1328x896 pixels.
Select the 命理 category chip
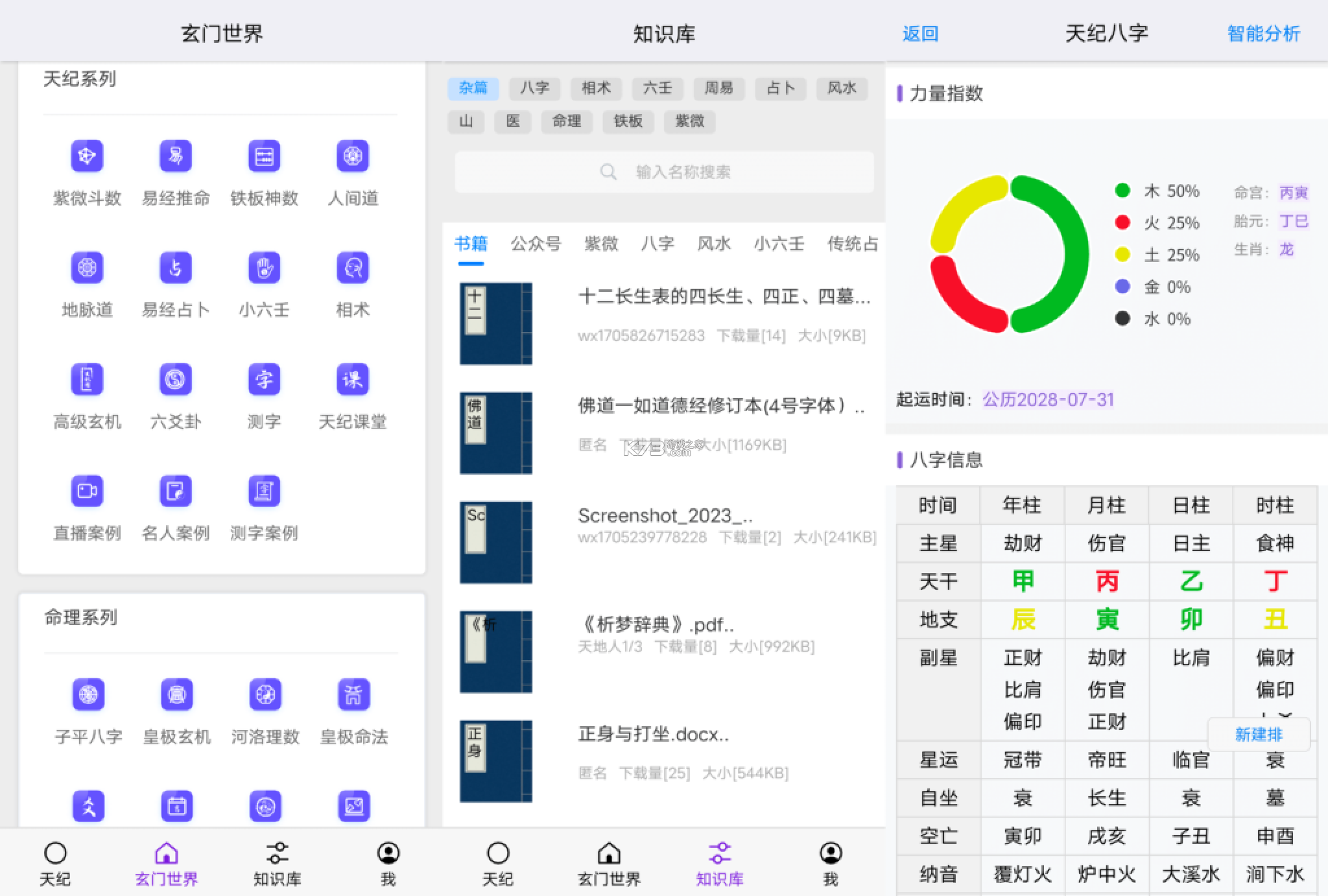click(567, 121)
